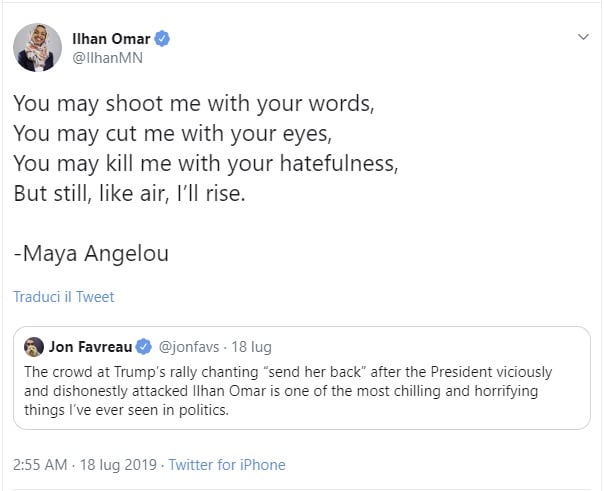This screenshot has width=604, height=491.
Task: Click the Ilhan Omar display name
Action: (x=111, y=39)
